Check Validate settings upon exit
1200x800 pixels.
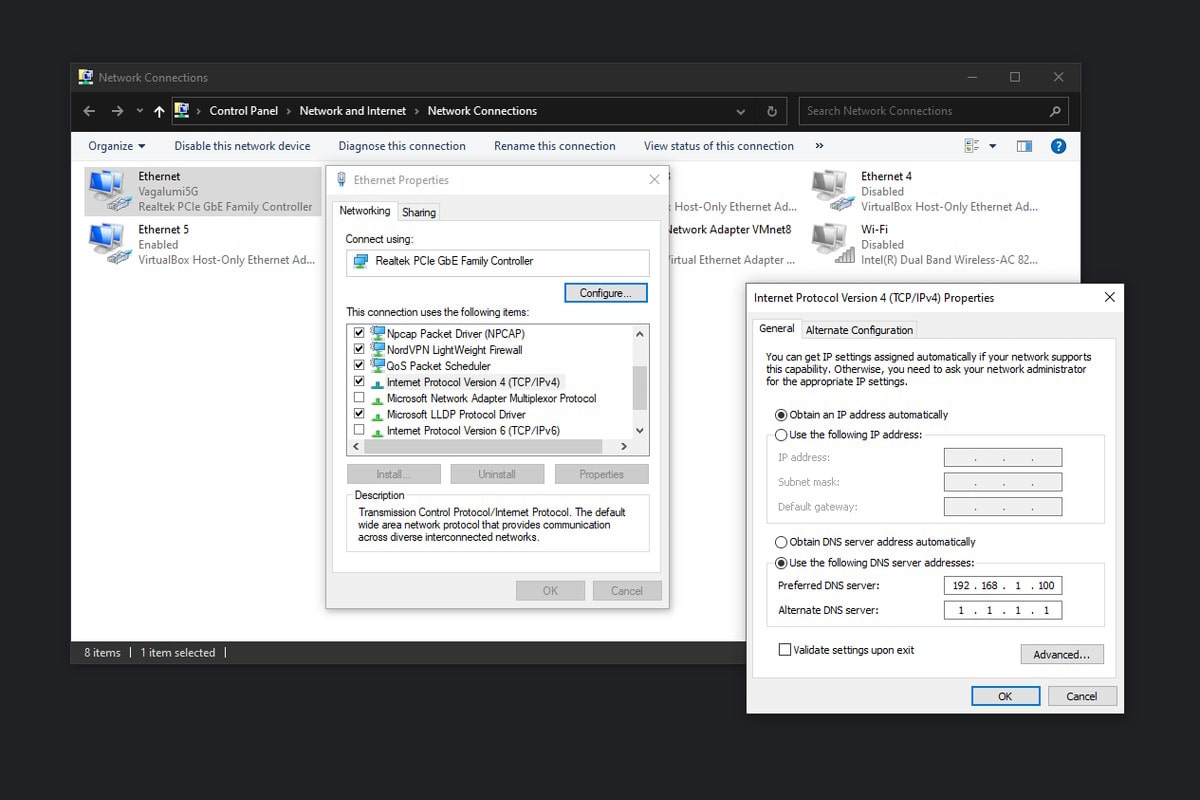click(x=785, y=650)
